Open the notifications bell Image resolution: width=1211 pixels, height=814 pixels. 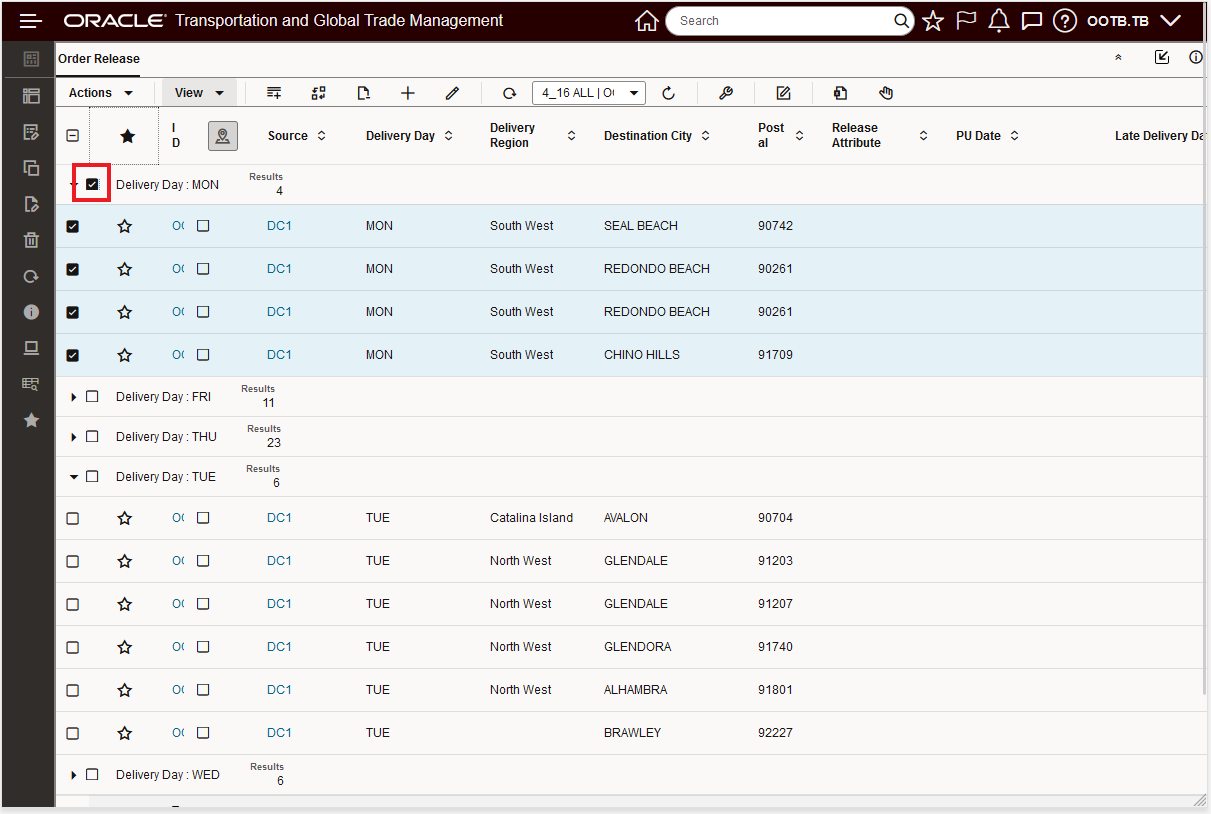pos(998,21)
